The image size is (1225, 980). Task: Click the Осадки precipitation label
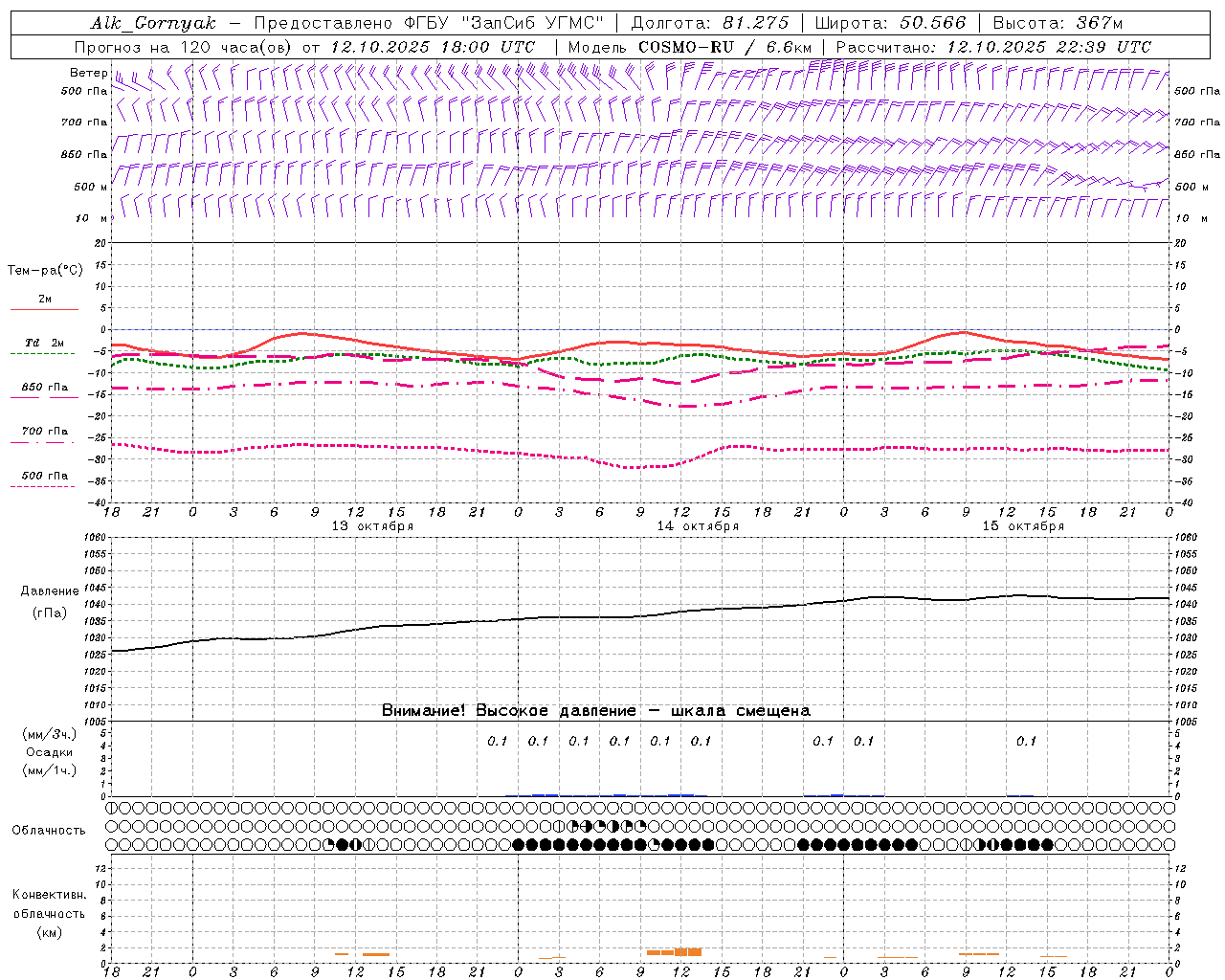pyautogui.click(x=49, y=752)
